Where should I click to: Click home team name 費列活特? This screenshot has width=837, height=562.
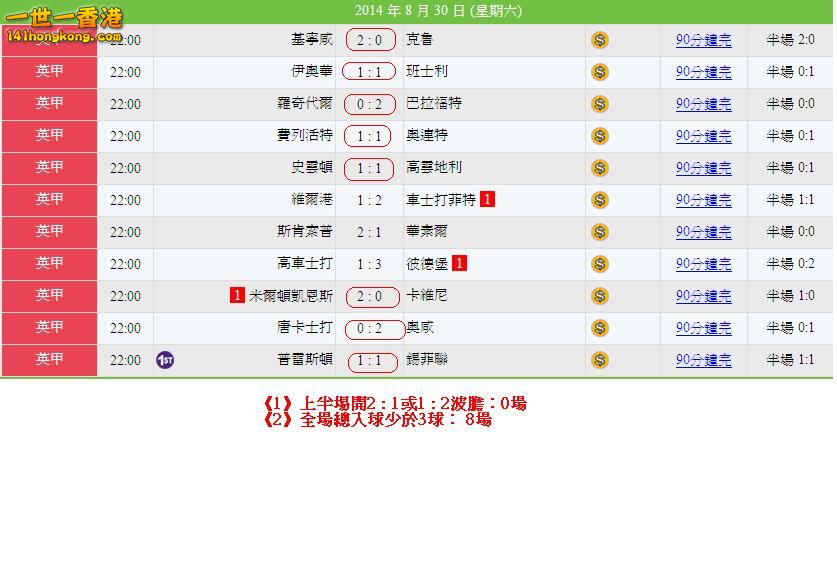tap(305, 136)
